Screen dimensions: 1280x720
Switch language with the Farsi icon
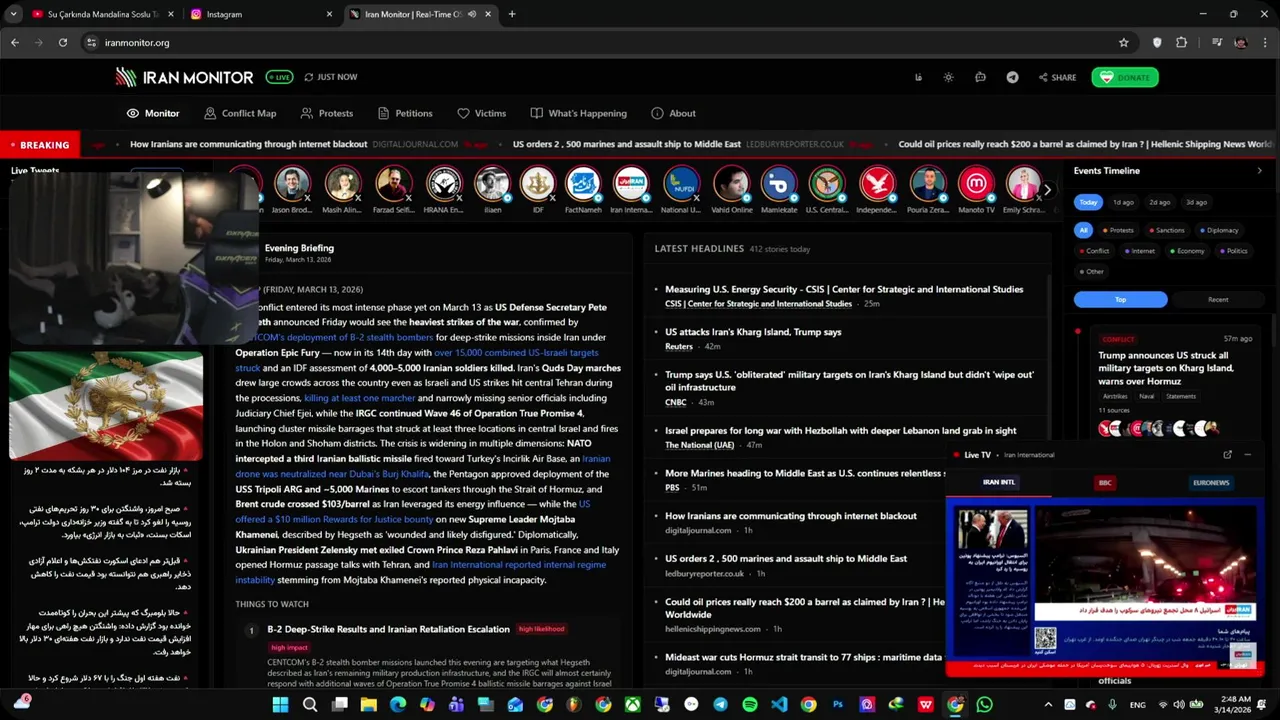(918, 77)
